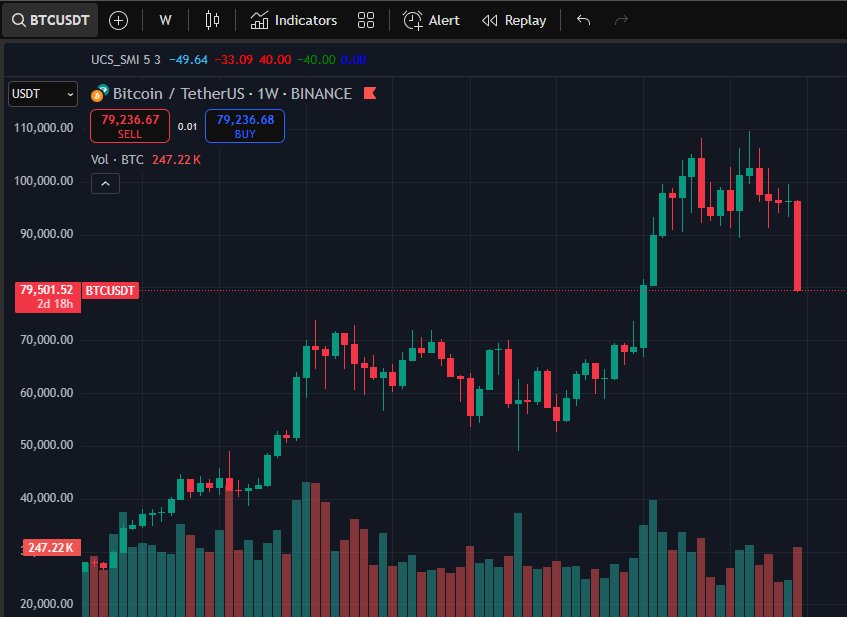This screenshot has height=617, width=847.
Task: Click the 70,000.00 price axis label
Action: 46,339
